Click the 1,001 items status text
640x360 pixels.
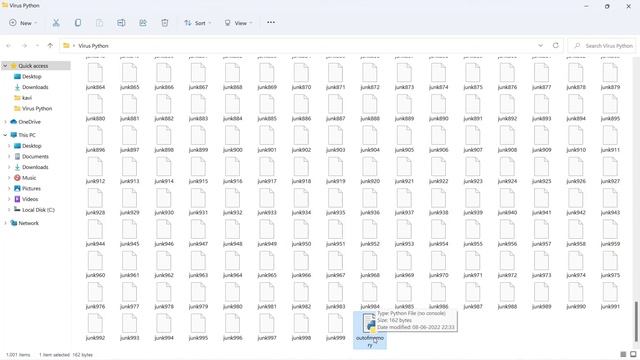click(x=18, y=355)
